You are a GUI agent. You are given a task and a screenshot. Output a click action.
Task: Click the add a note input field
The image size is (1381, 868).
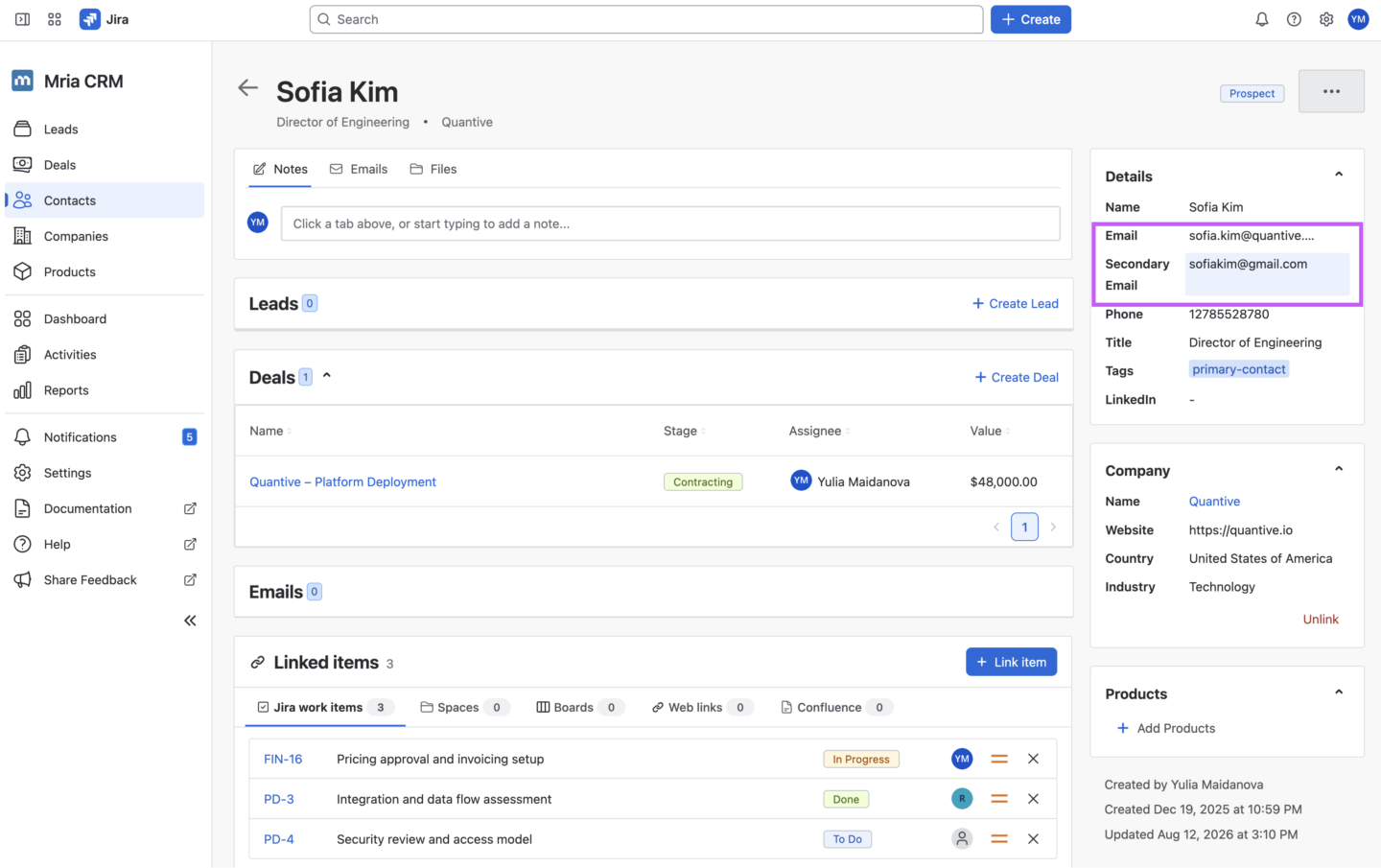(670, 223)
